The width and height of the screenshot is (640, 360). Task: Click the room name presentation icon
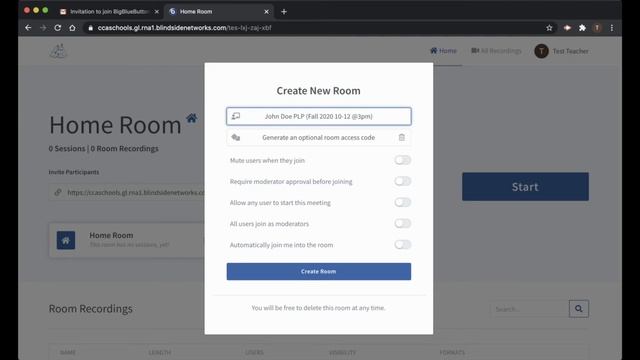[236, 116]
